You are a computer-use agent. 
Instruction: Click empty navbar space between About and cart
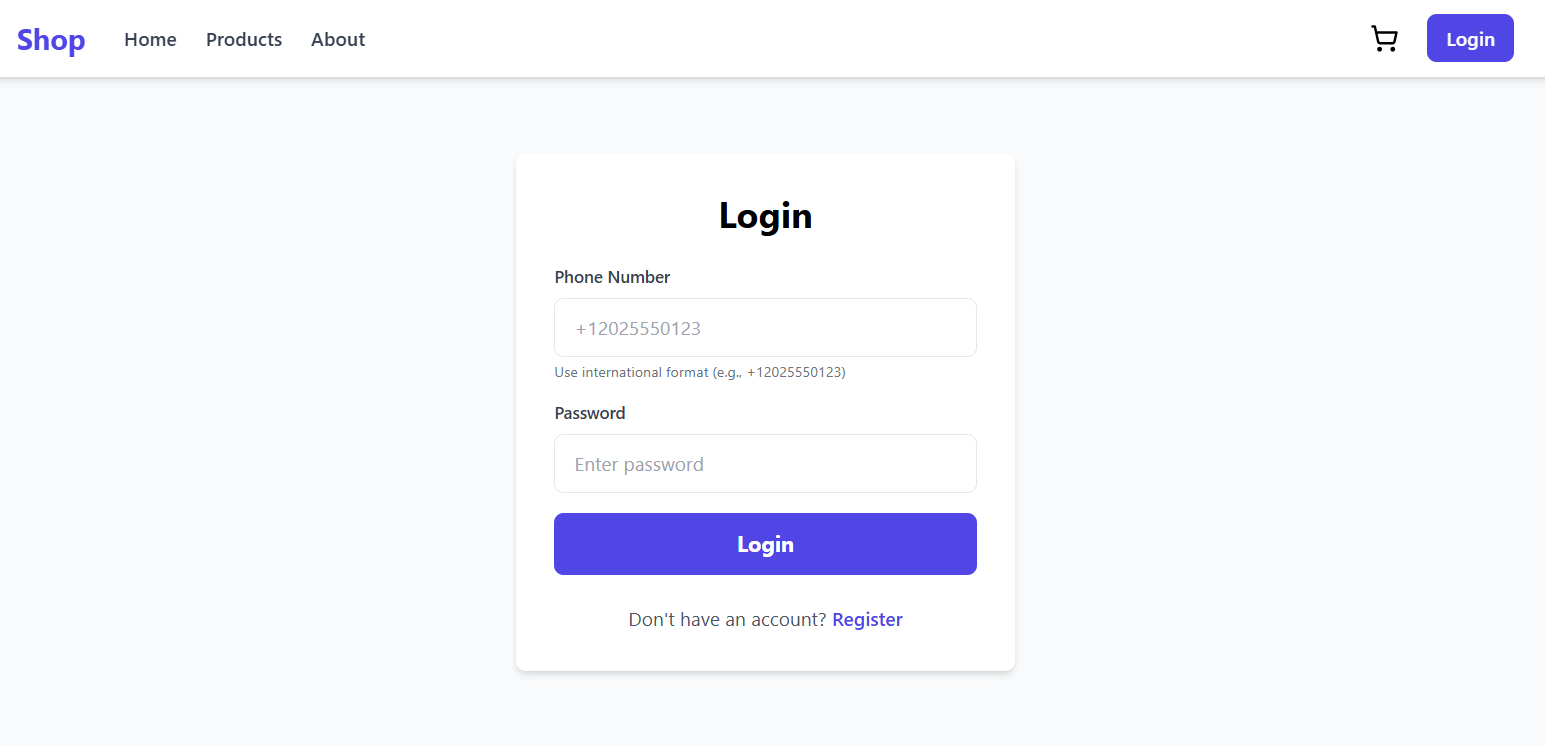tap(860, 40)
